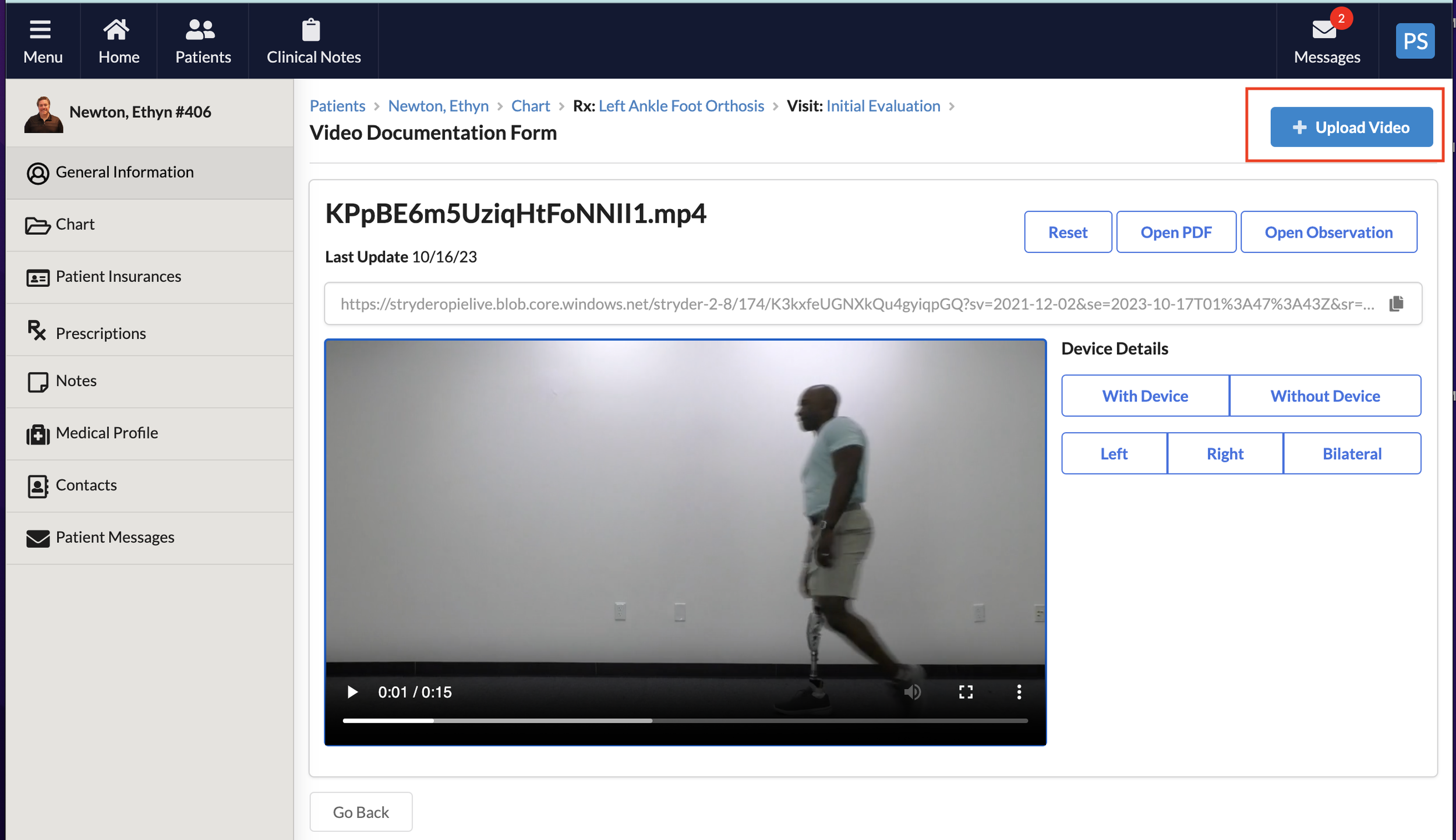Enter fullscreen video mode
The height and width of the screenshot is (840, 1456).
click(966, 692)
